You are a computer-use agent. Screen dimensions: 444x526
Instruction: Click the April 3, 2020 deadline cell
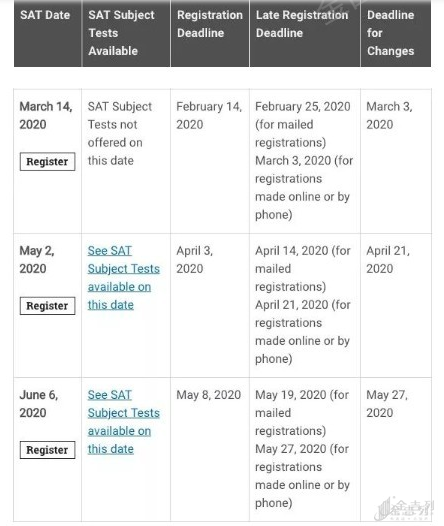195,260
